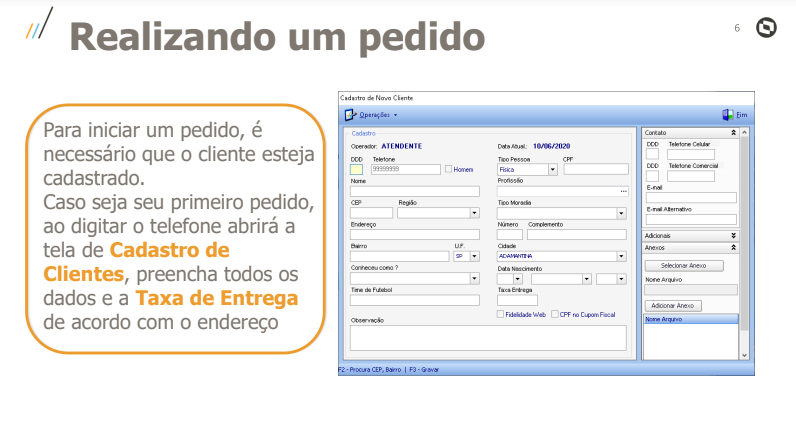Click the side panel scroll up arrow
This screenshot has height=445, width=796.
pyautogui.click(x=745, y=132)
